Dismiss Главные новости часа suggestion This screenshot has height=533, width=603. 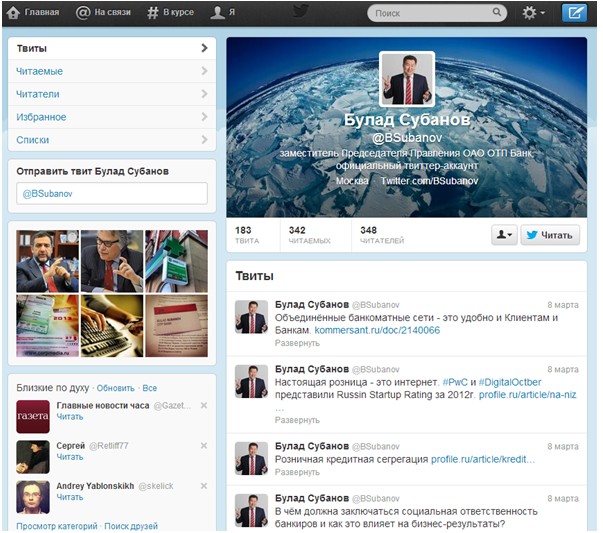(204, 405)
